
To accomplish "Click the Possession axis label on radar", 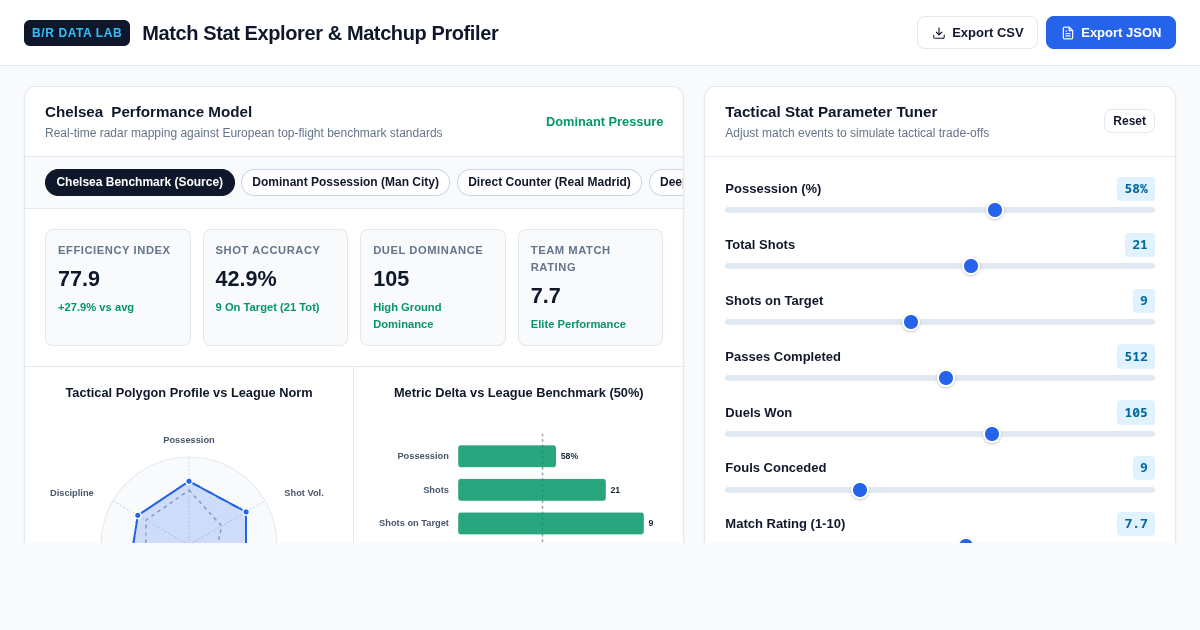I will 189,440.
